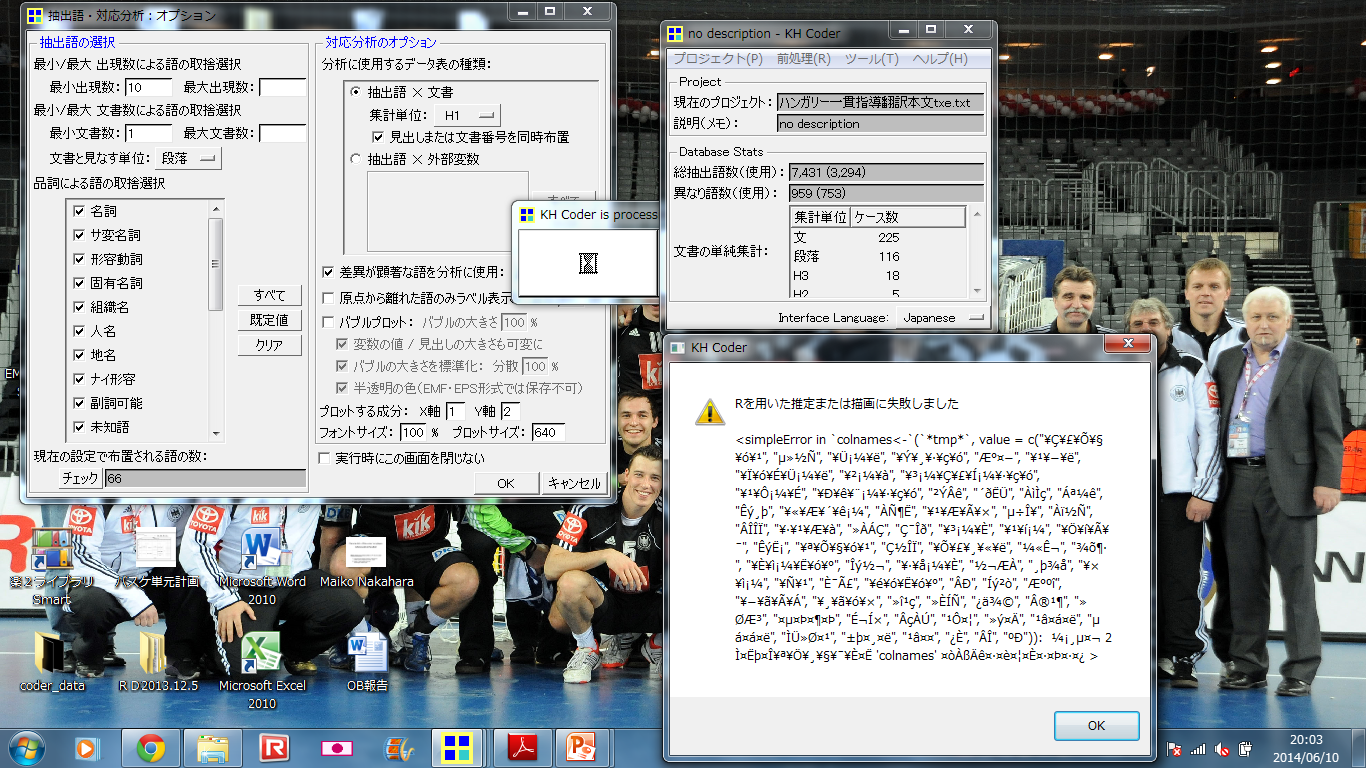Click the キャンセル button

(574, 483)
